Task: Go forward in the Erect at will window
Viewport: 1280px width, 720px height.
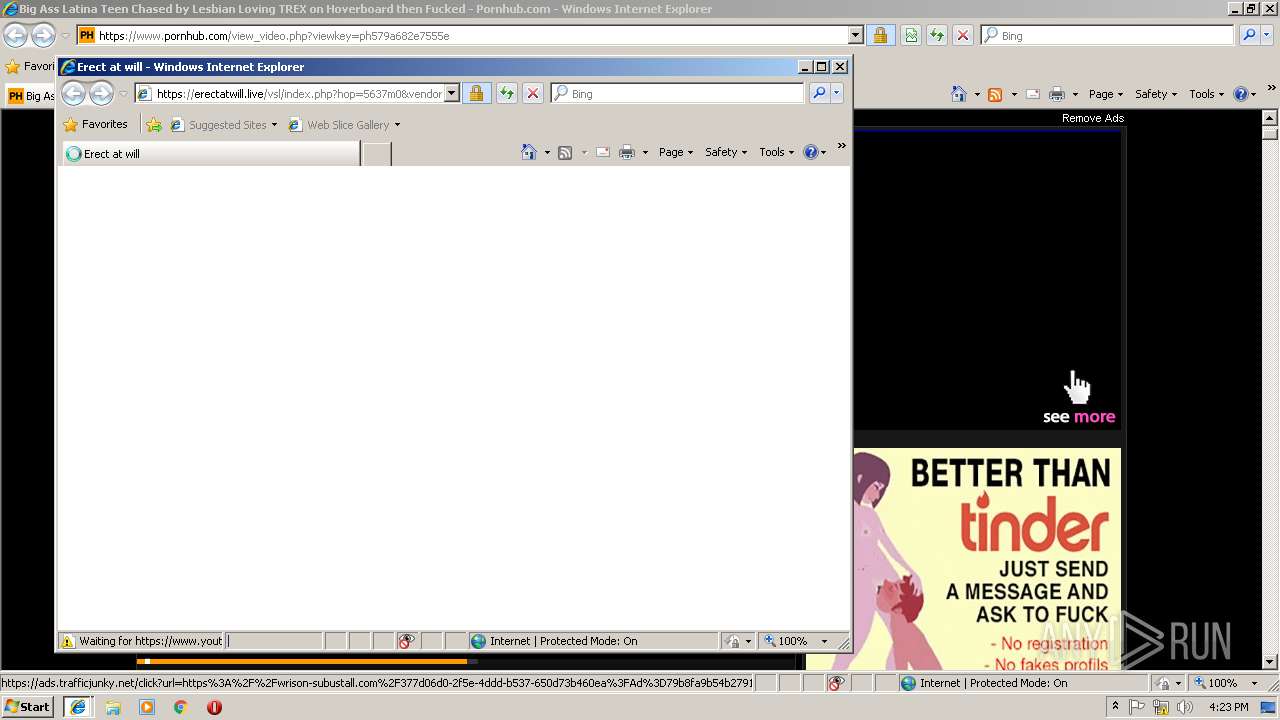Action: click(101, 93)
